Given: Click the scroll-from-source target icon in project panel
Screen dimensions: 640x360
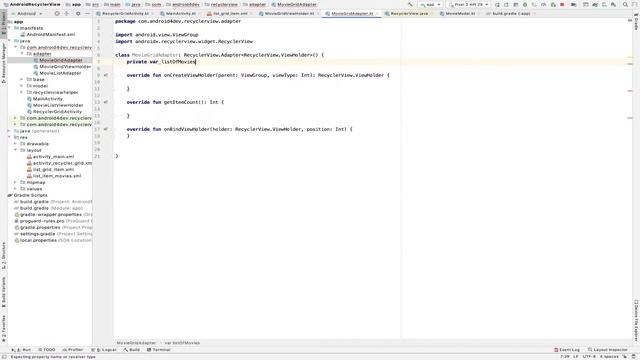Looking at the screenshot, I should (x=57, y=13).
